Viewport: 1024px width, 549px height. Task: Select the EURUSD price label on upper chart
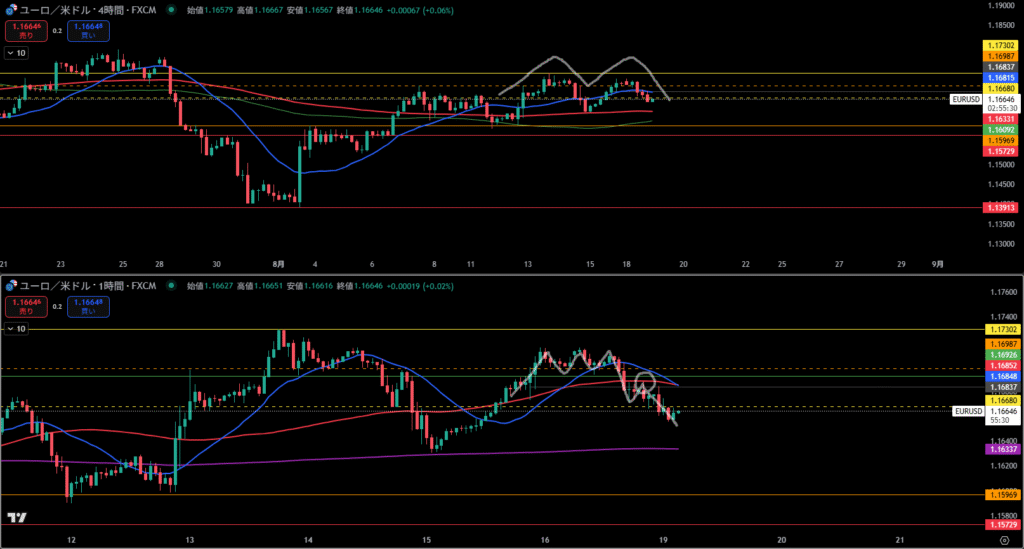tap(965, 100)
